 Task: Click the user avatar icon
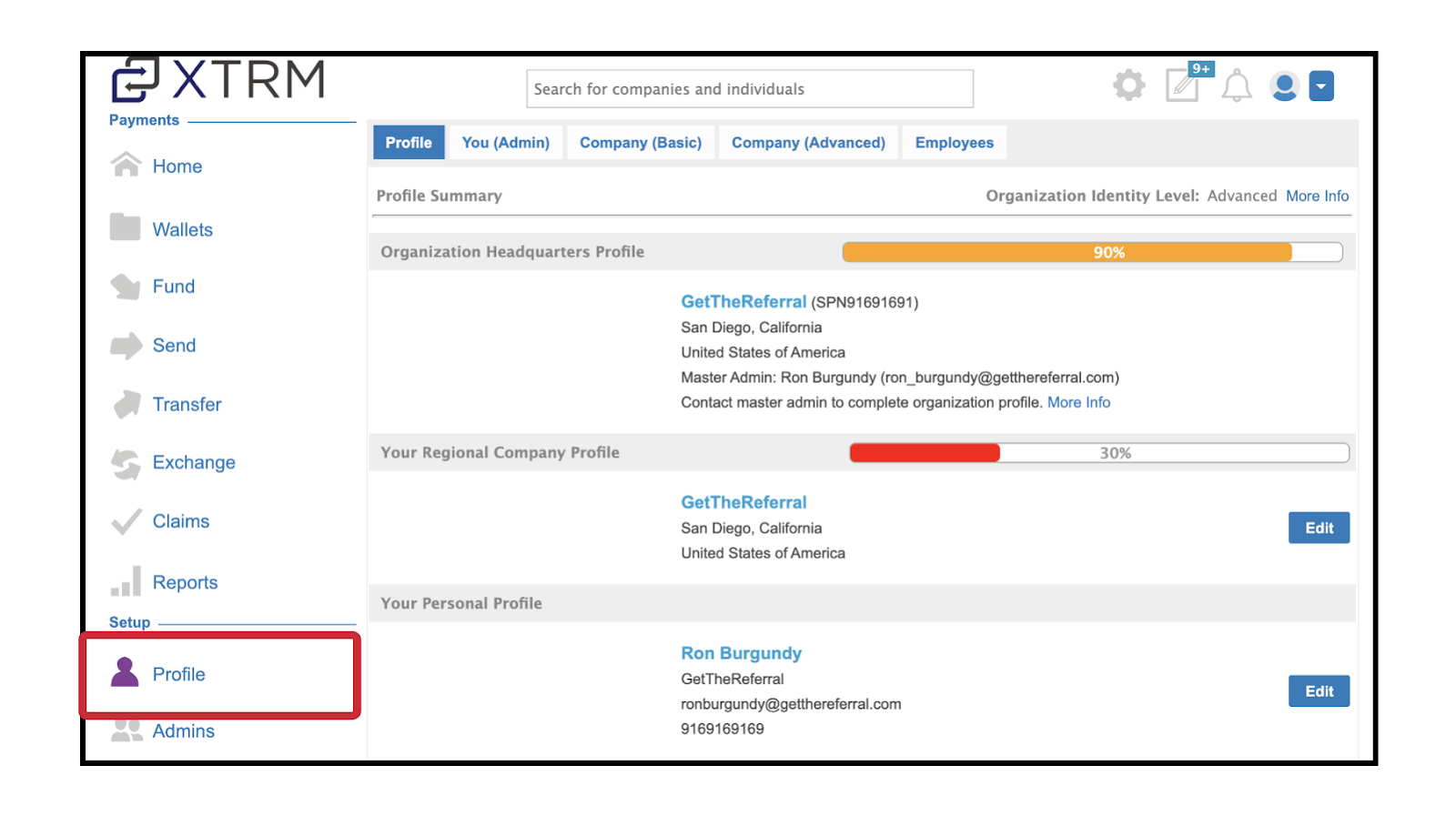click(1284, 86)
